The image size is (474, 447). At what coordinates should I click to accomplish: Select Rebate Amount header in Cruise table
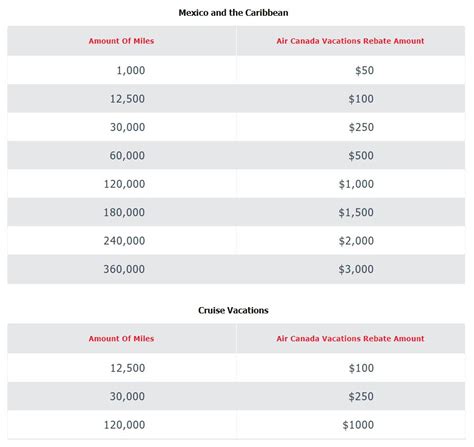tap(350, 339)
